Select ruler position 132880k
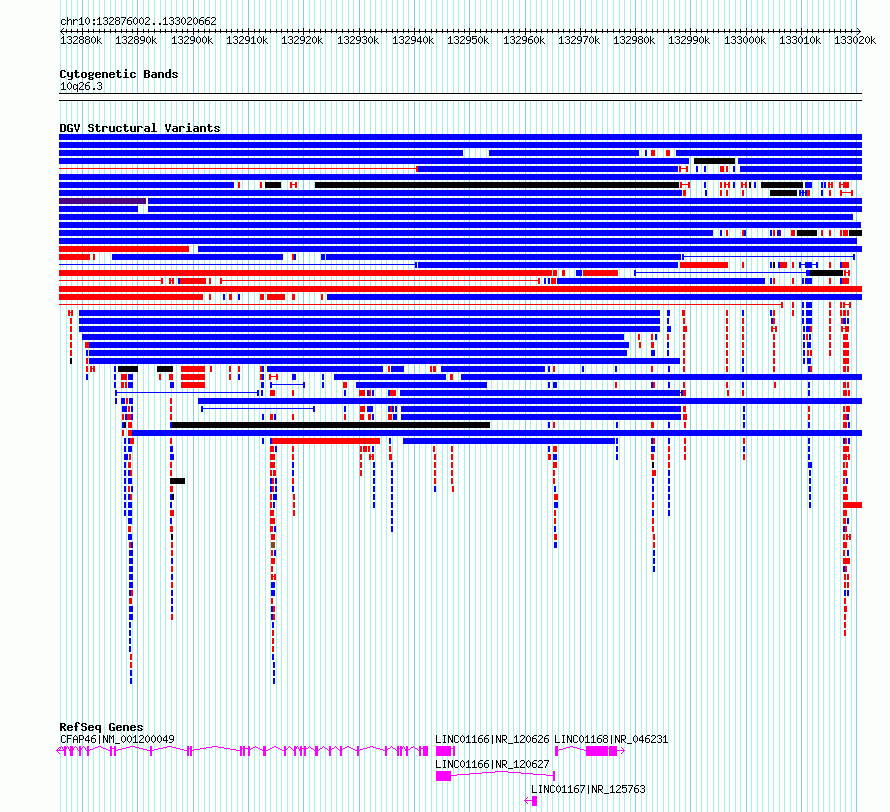Viewport: 890px width, 812px height. (x=81, y=40)
